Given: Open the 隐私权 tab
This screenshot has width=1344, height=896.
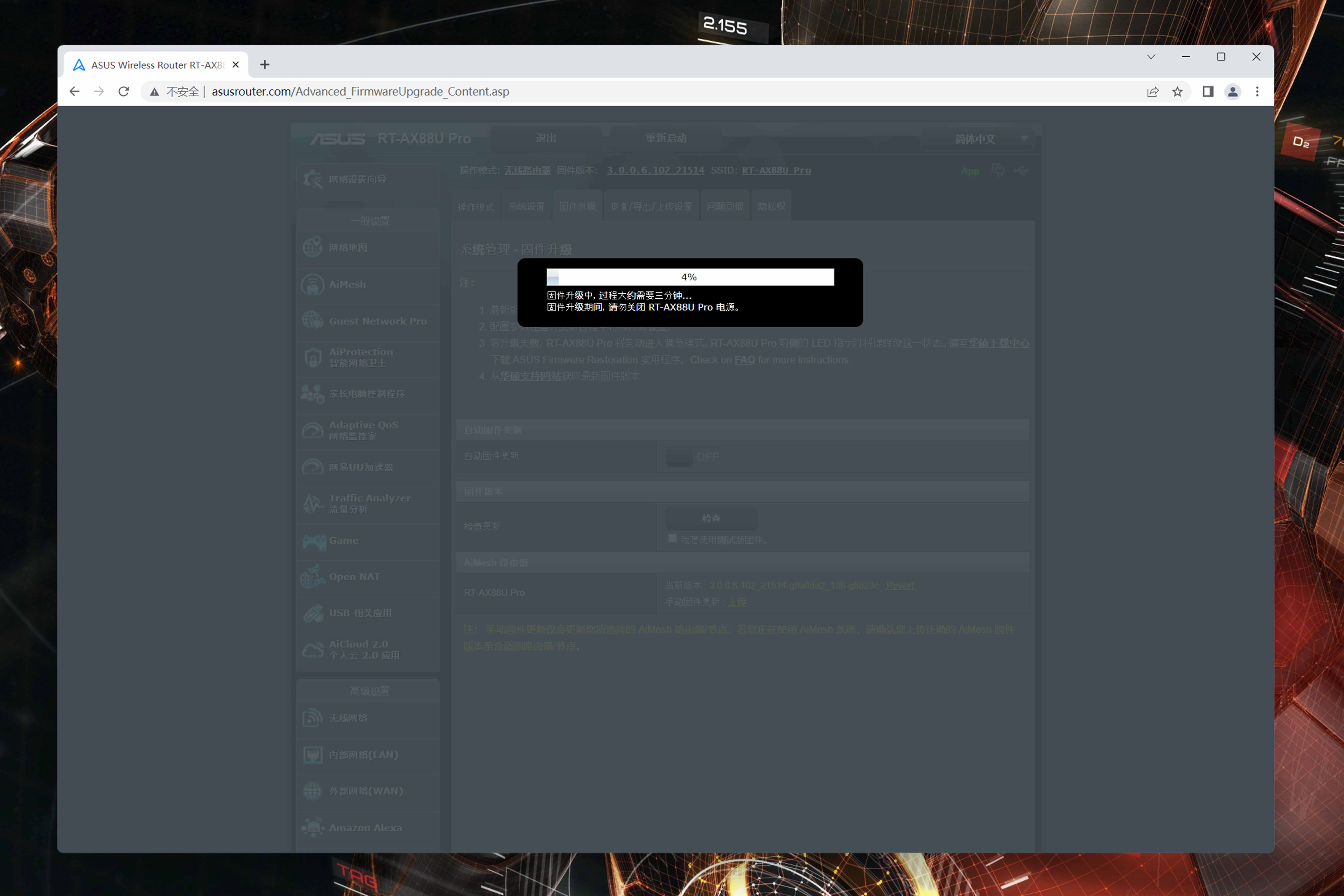Looking at the screenshot, I should click(771, 206).
